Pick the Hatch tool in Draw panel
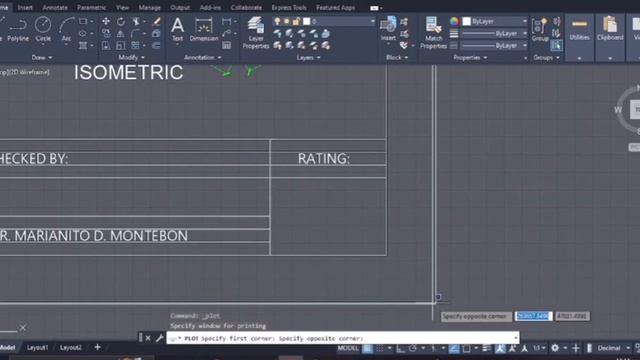 (83, 45)
